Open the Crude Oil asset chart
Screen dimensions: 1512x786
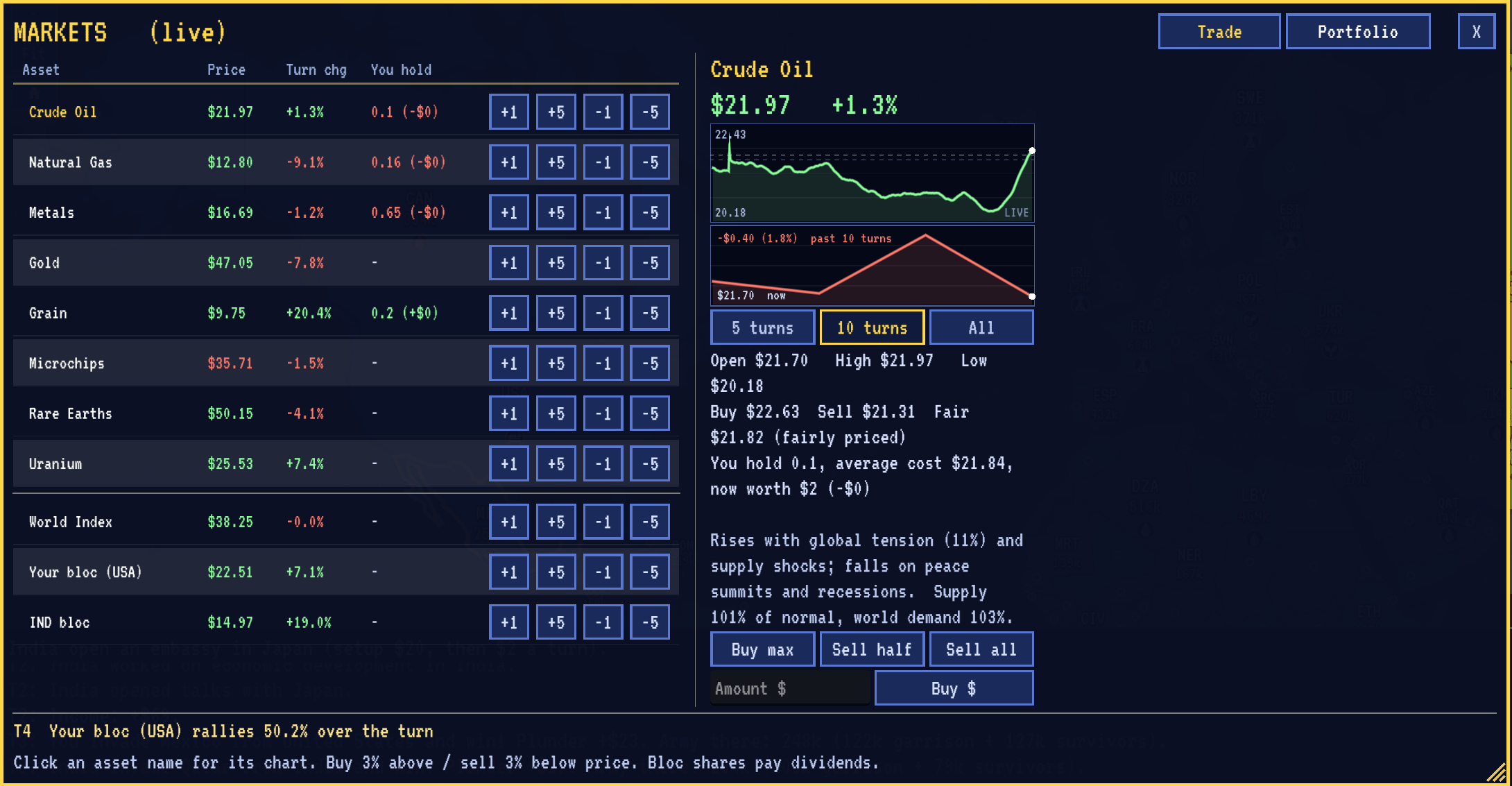62,112
